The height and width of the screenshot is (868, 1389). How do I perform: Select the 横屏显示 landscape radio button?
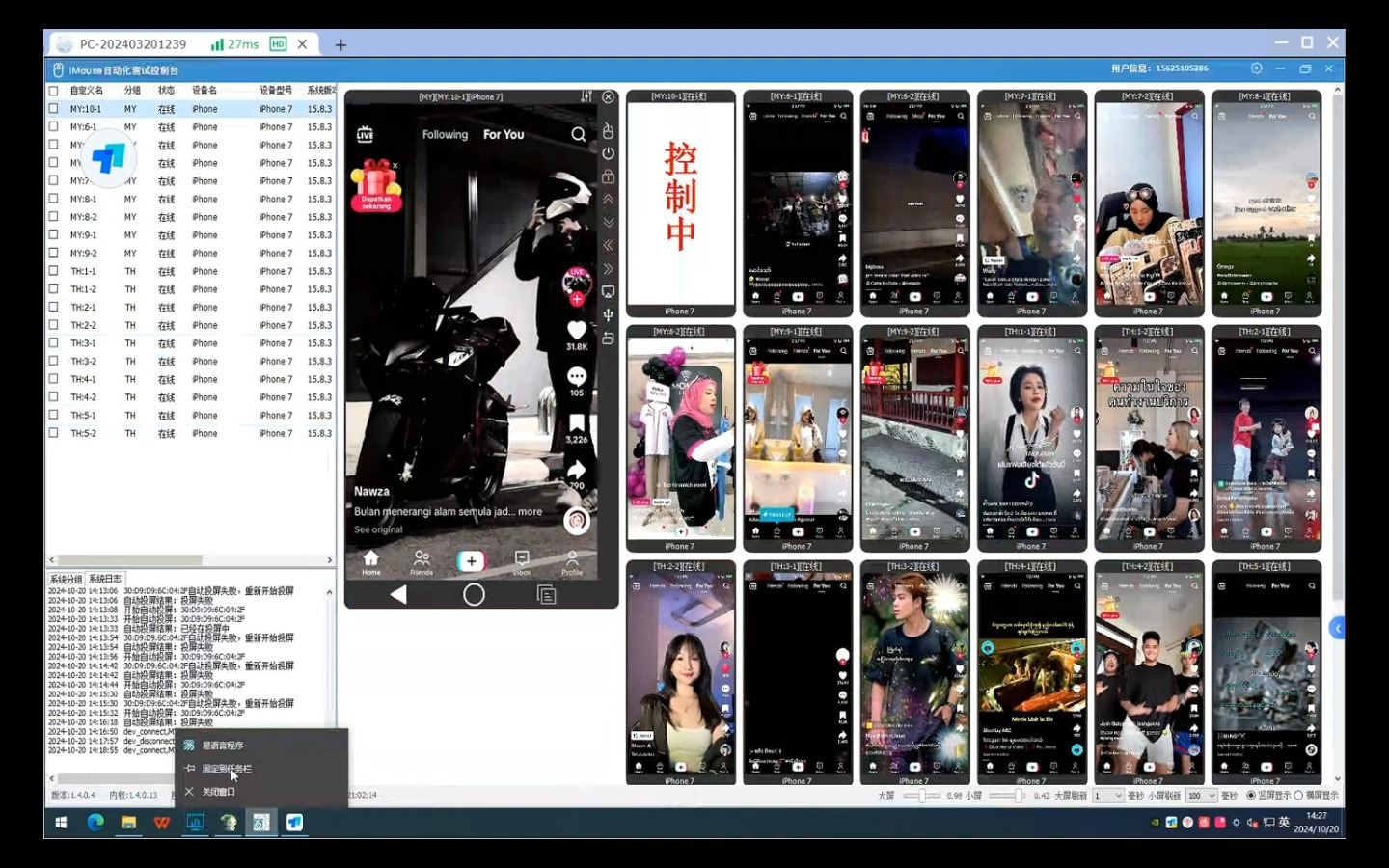click(x=1298, y=796)
